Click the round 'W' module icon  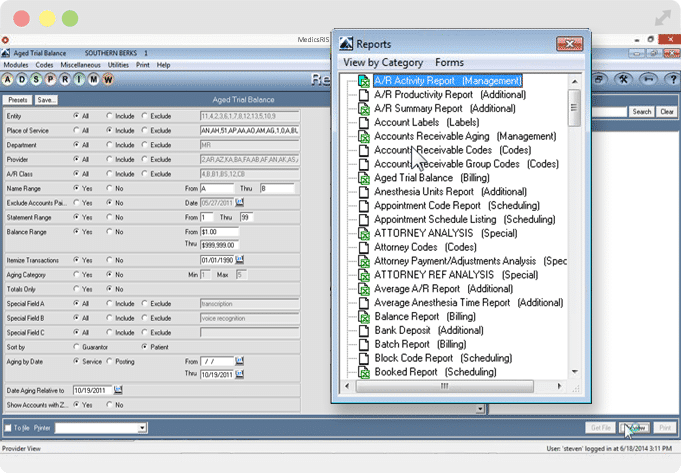108,80
